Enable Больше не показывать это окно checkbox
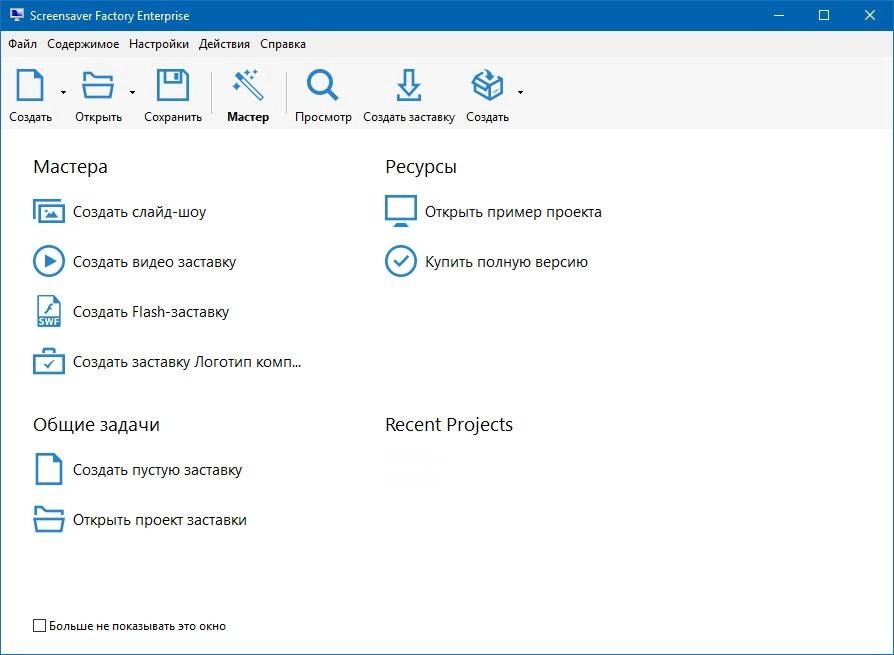This screenshot has height=655, width=894. coord(39,625)
